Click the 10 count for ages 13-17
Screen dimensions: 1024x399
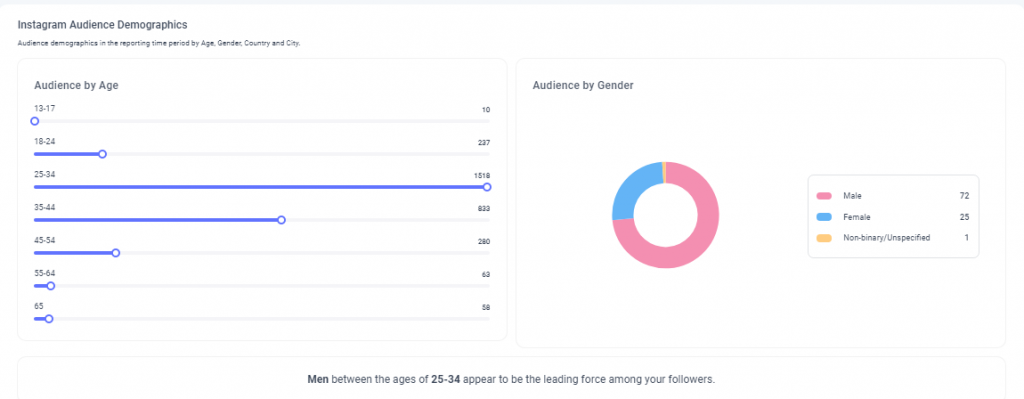[x=486, y=110]
